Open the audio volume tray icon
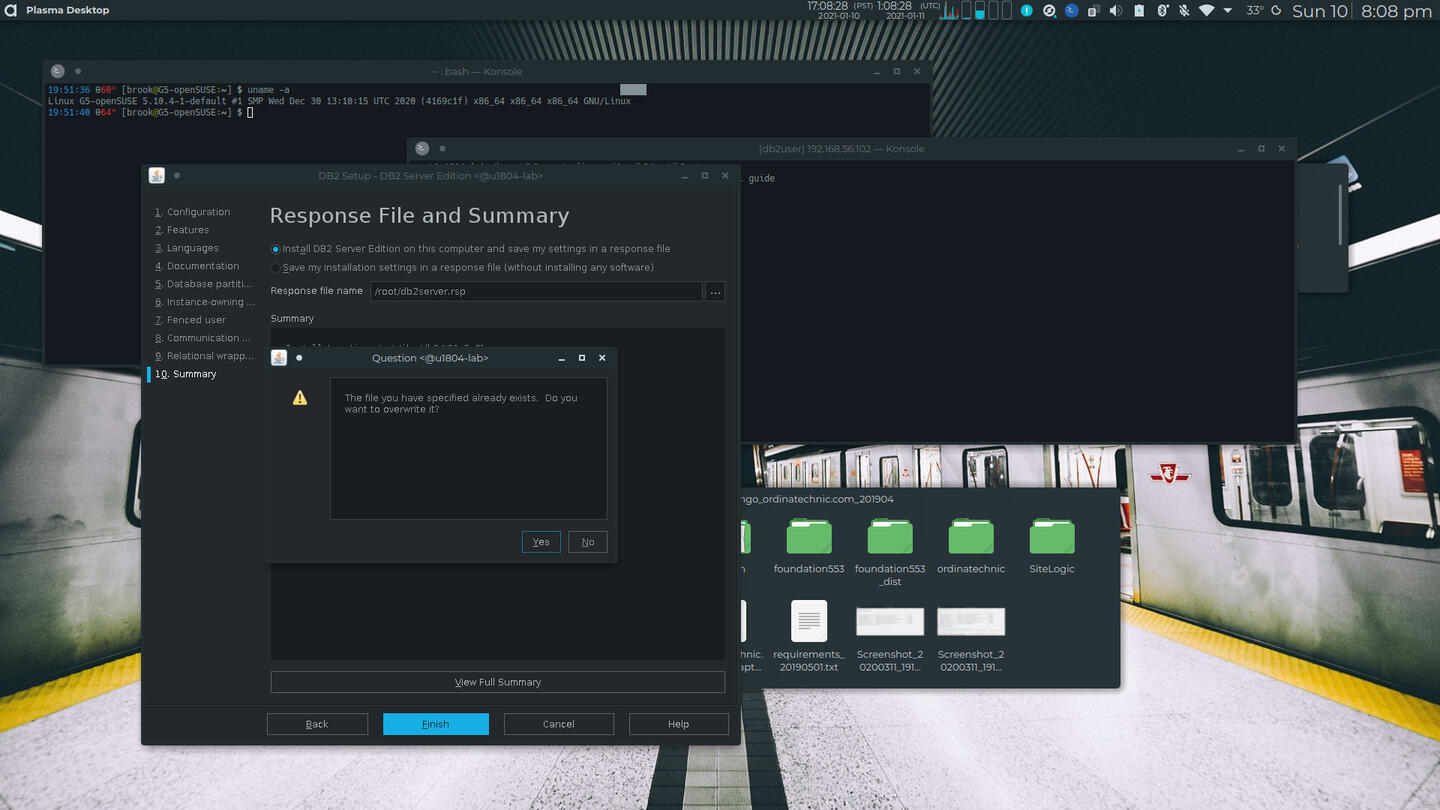 tap(1116, 10)
